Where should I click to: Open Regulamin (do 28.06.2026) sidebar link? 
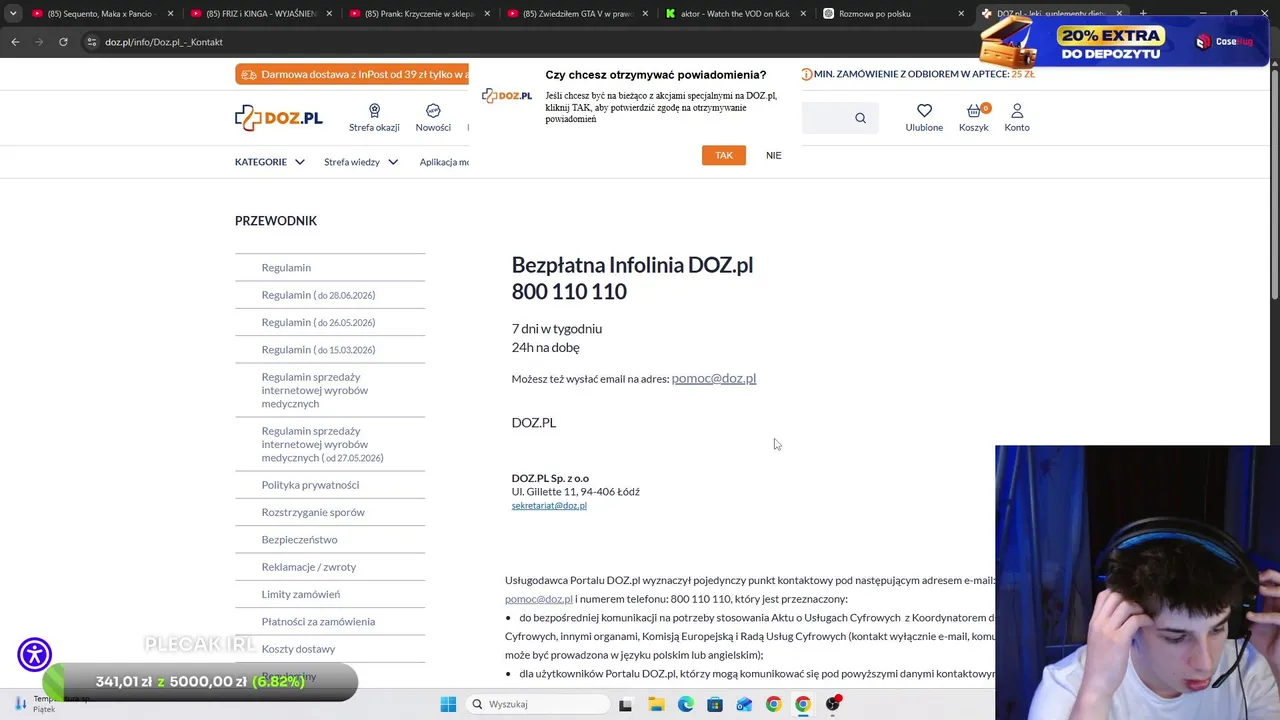(x=318, y=295)
